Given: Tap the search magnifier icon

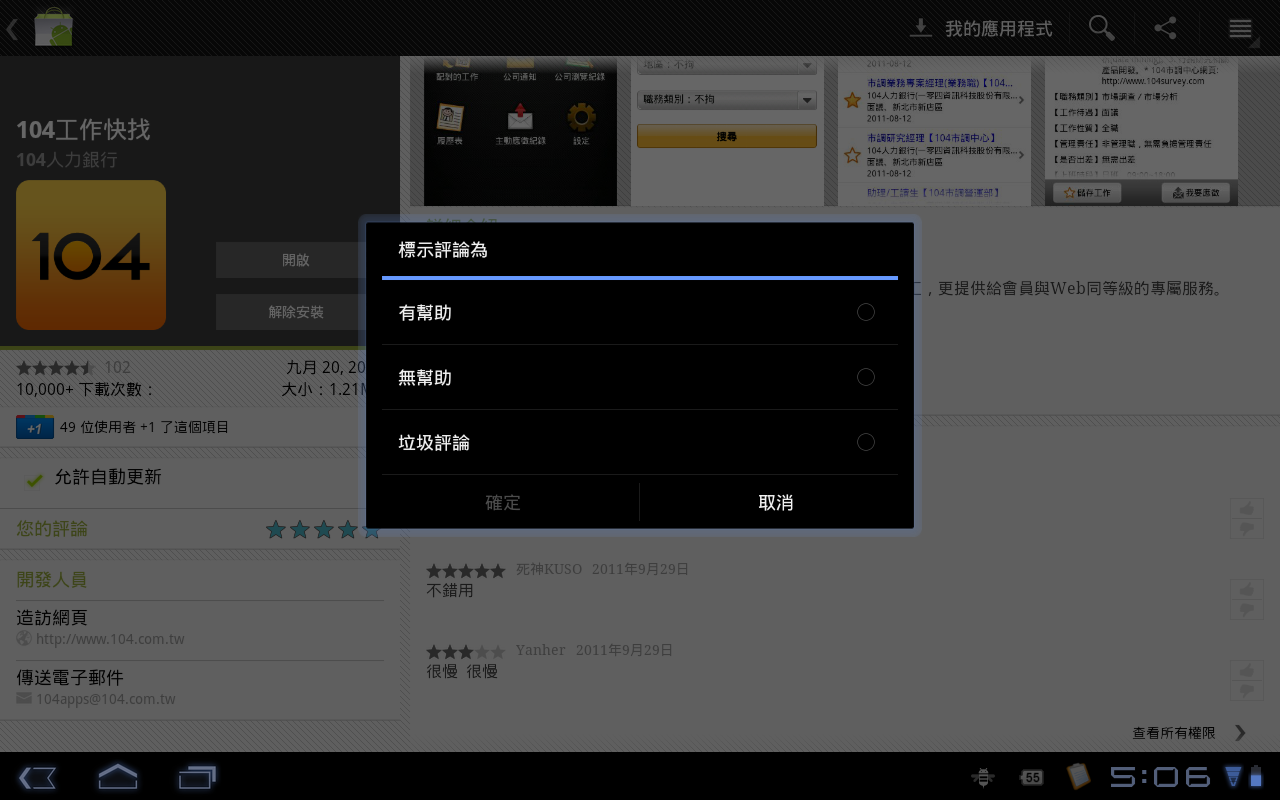Looking at the screenshot, I should click(x=1102, y=28).
